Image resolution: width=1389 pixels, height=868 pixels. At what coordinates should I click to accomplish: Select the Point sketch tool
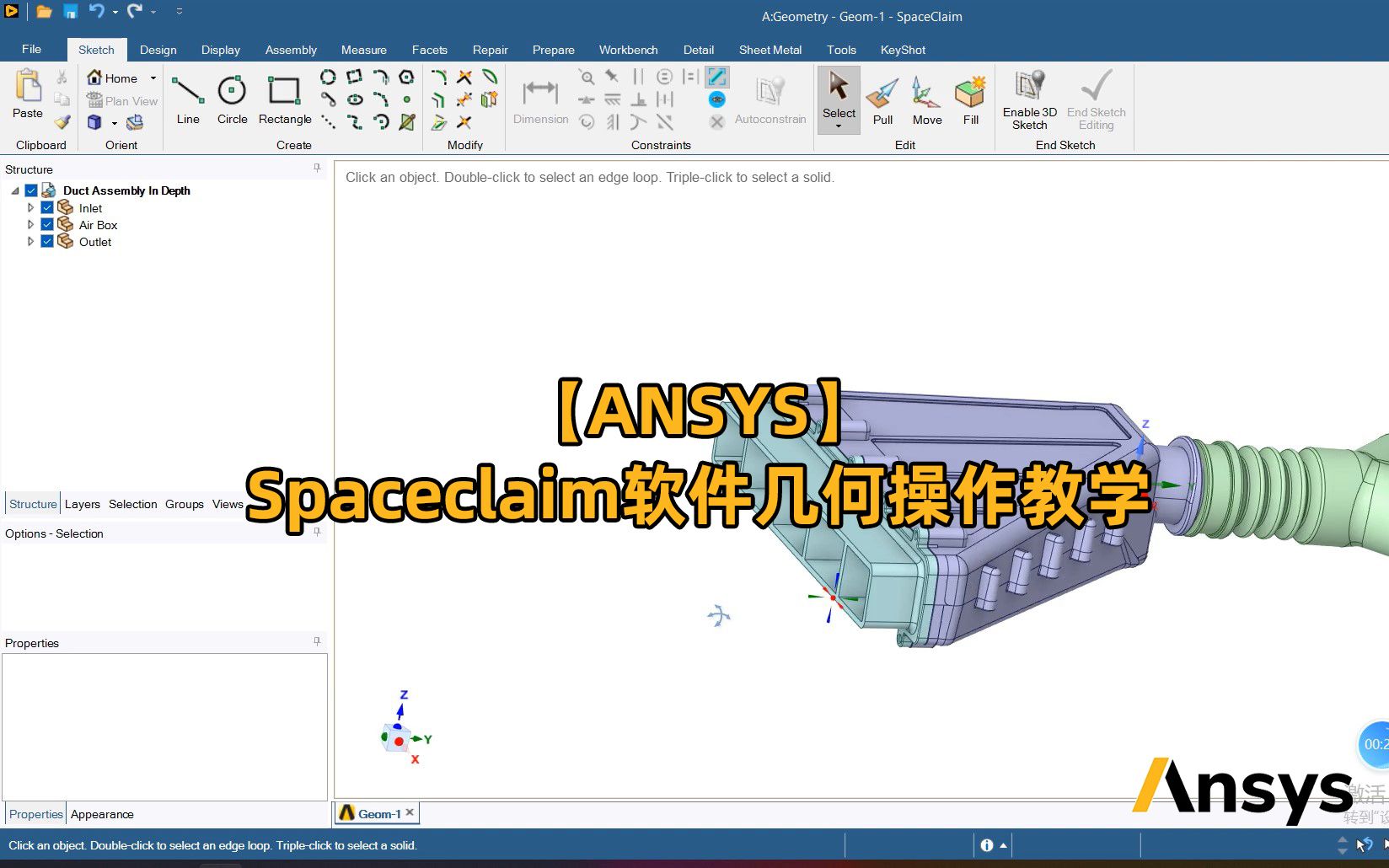point(406,99)
